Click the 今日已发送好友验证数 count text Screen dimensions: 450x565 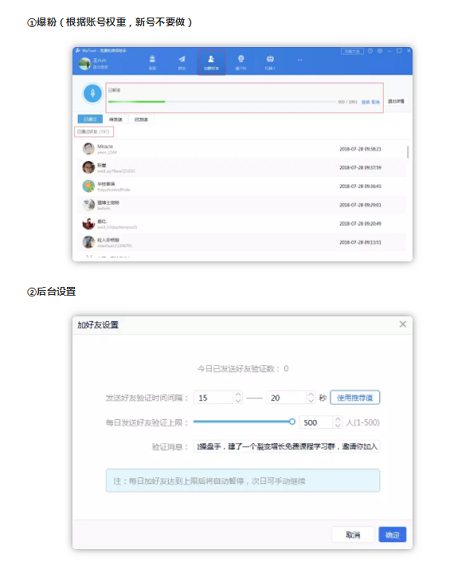(243, 369)
